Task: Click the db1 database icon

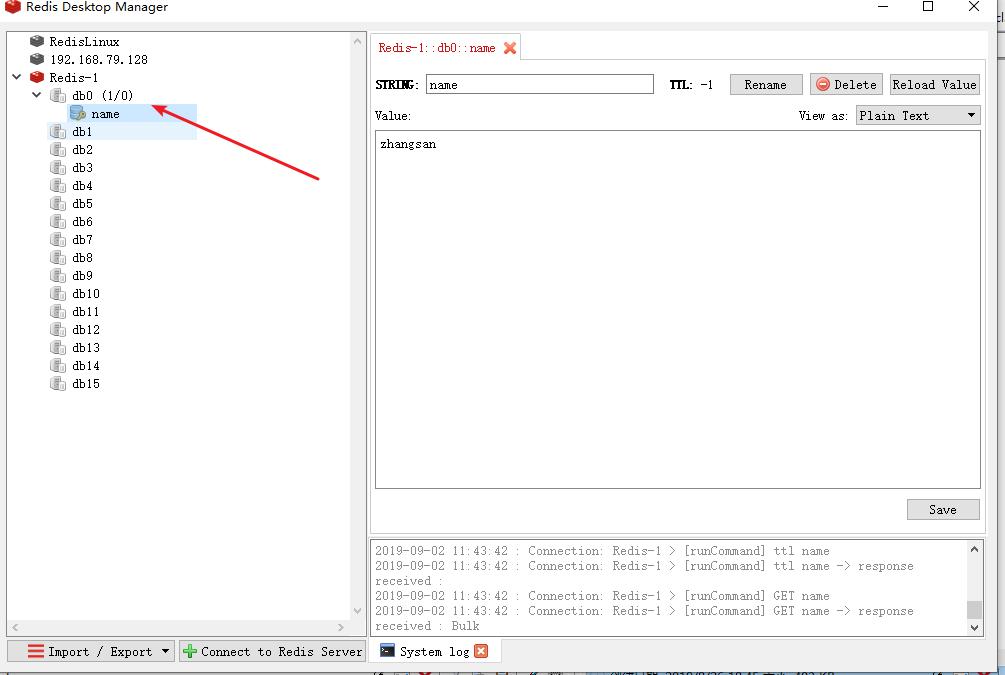Action: coord(58,131)
